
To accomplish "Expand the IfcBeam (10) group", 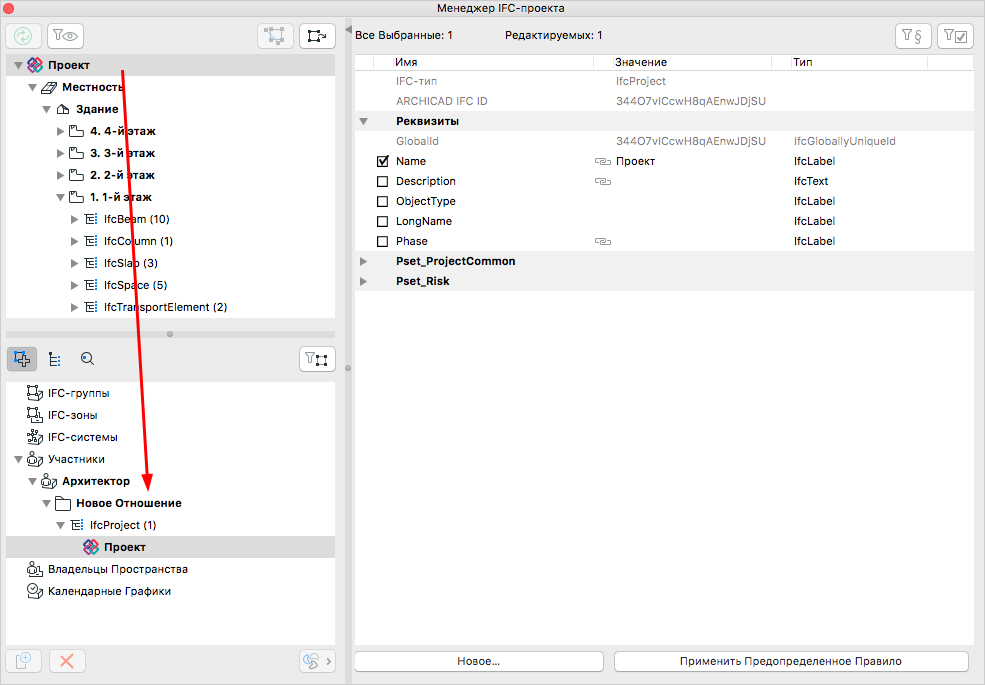I will point(74,219).
